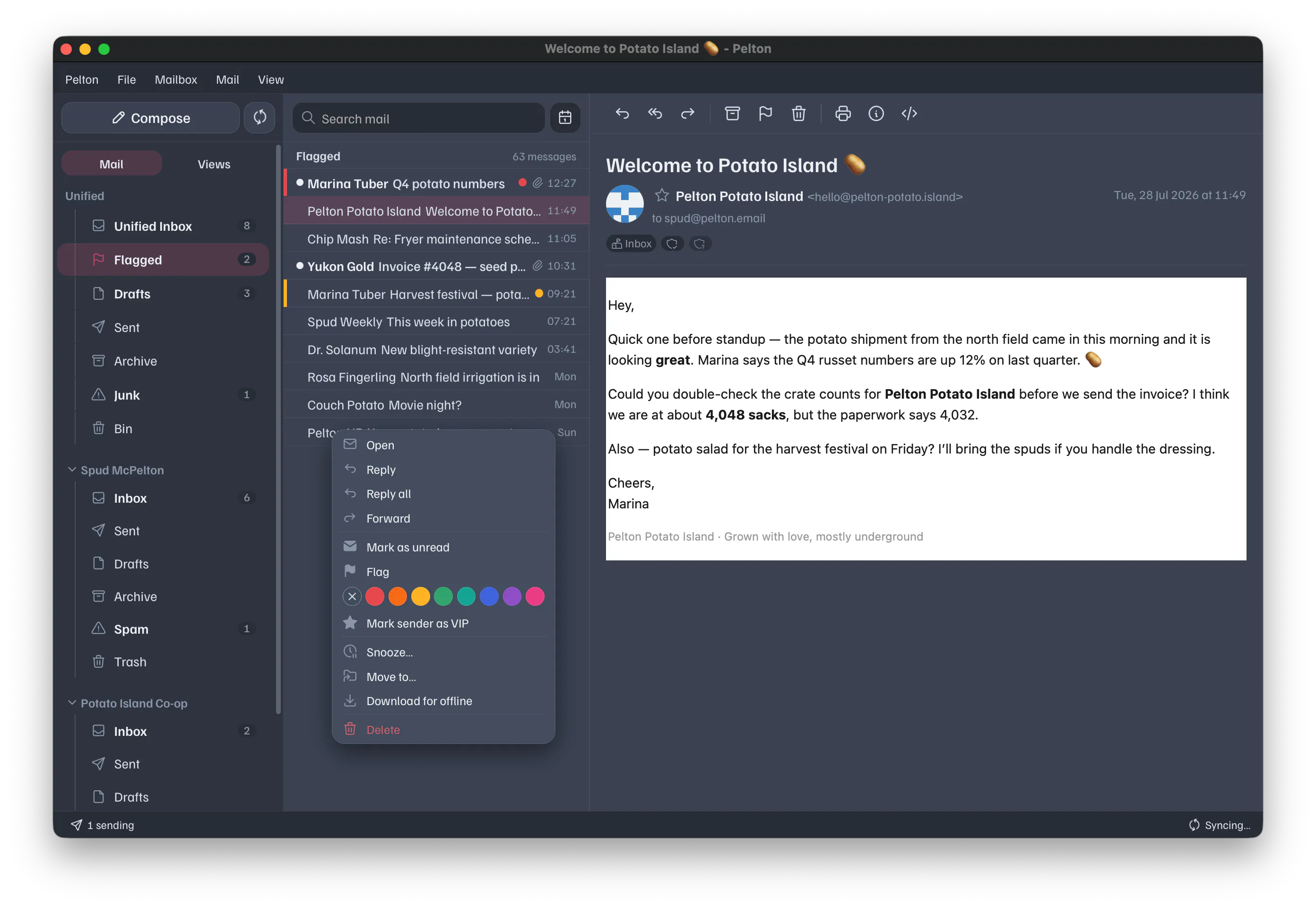1316x908 pixels.
Task: Switch to the Views tab in the sidebar
Action: click(x=214, y=164)
